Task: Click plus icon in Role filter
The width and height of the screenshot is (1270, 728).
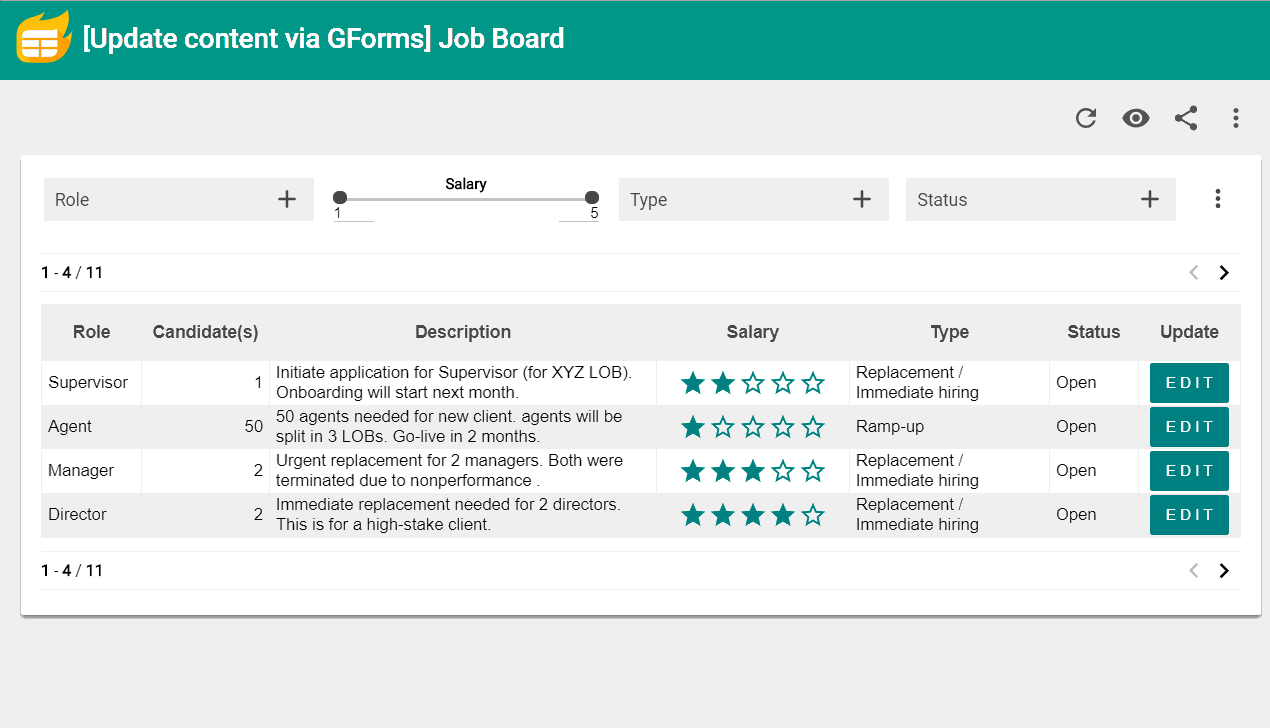Action: (x=287, y=199)
